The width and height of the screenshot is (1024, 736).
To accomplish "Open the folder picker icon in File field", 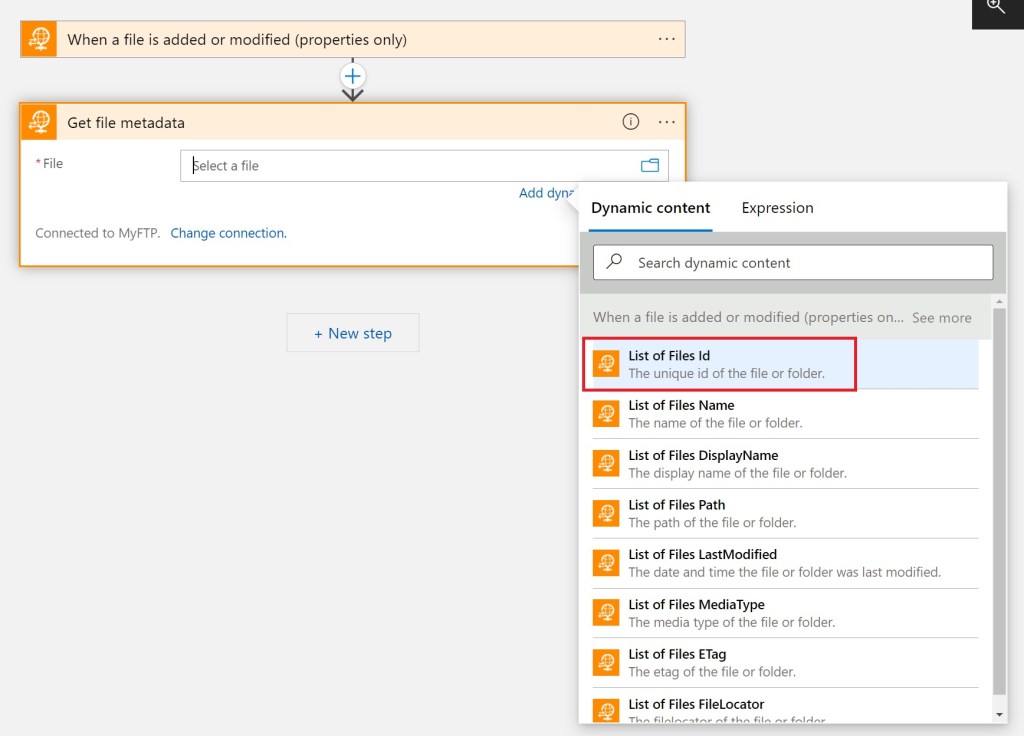I will click(x=650, y=166).
